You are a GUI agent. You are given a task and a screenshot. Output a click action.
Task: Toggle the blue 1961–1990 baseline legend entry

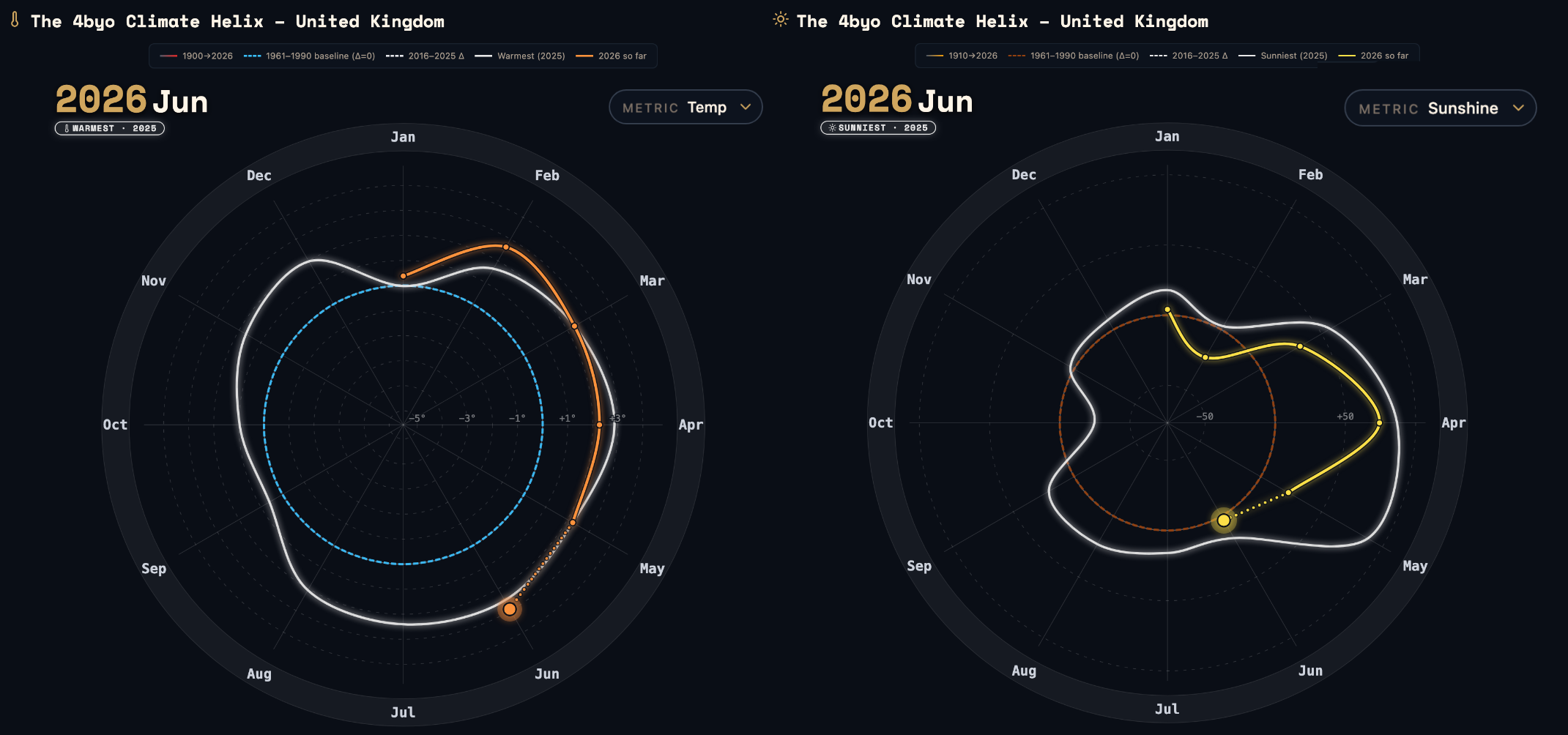coord(309,56)
